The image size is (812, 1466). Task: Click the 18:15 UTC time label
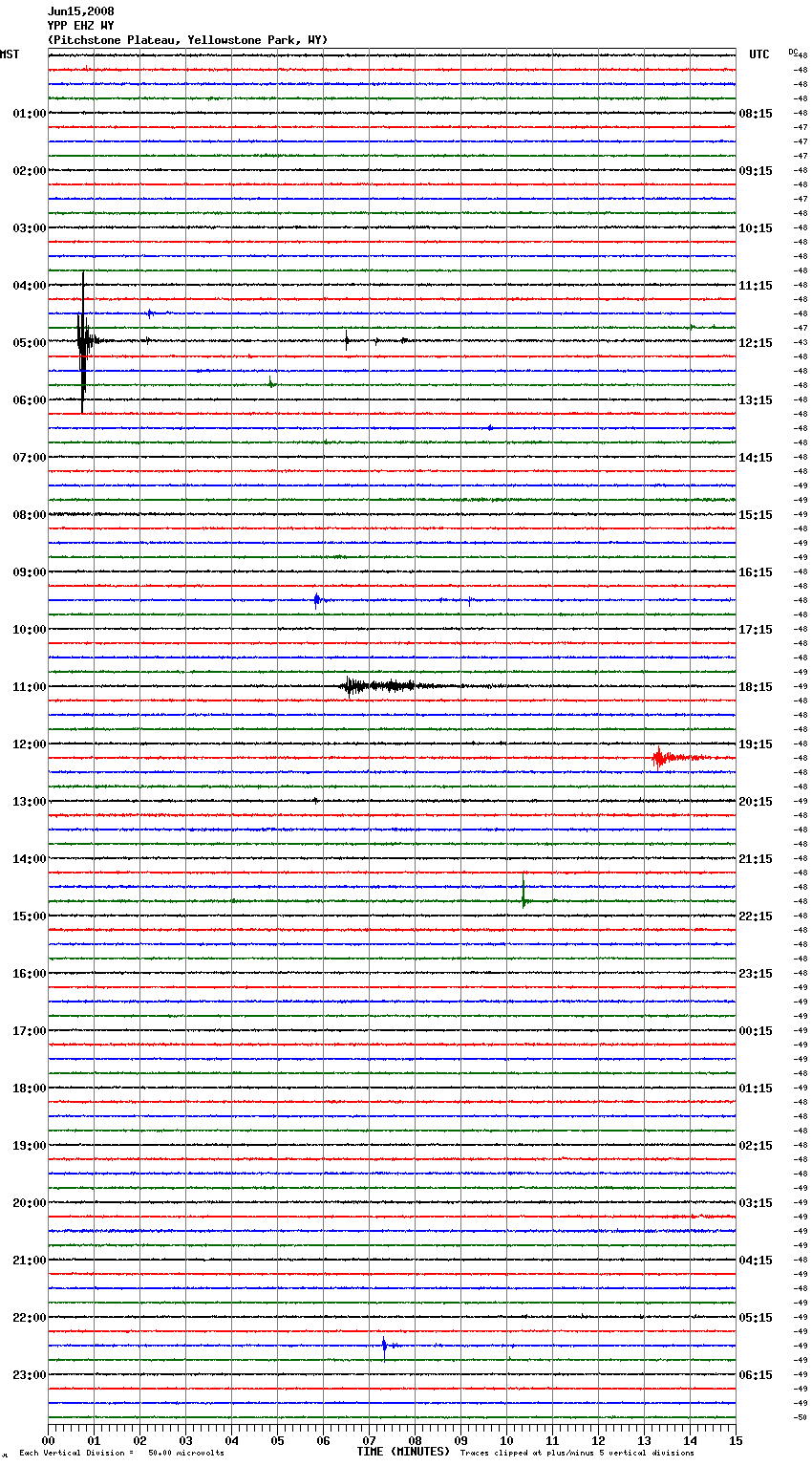pyautogui.click(x=756, y=687)
